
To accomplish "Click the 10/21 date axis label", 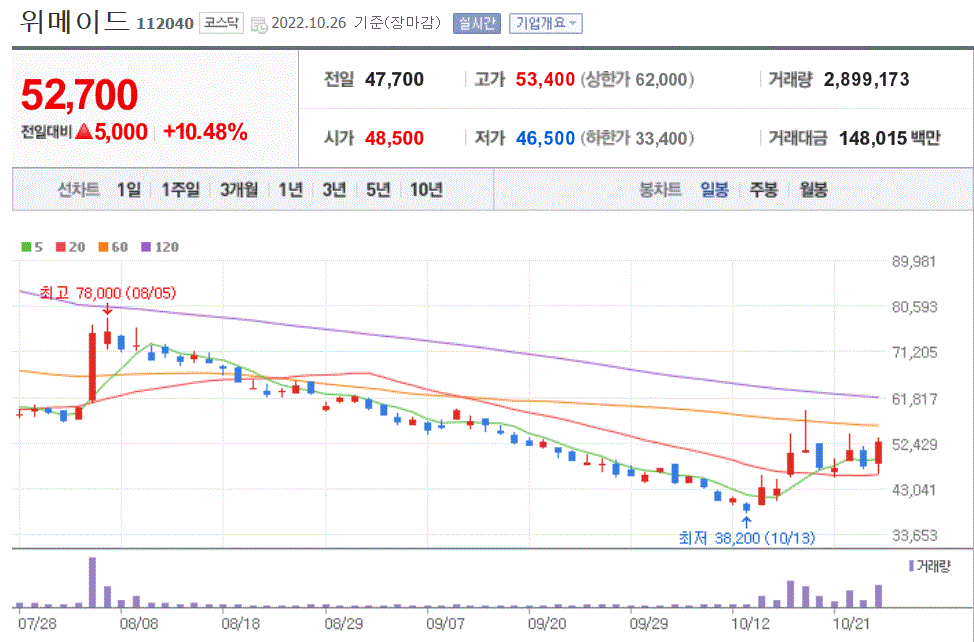I will 851,623.
